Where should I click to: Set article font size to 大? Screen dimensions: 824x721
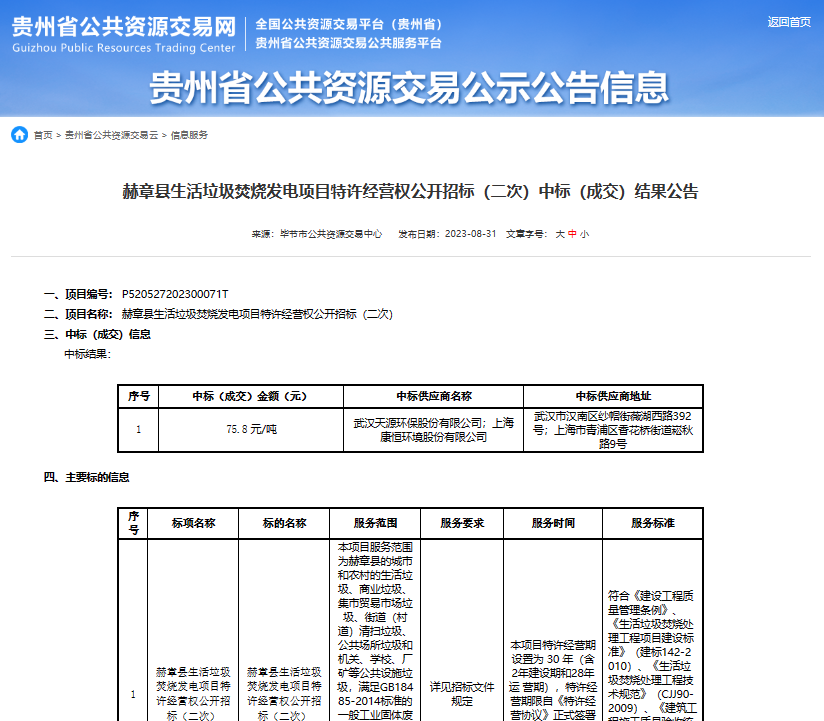(x=560, y=234)
